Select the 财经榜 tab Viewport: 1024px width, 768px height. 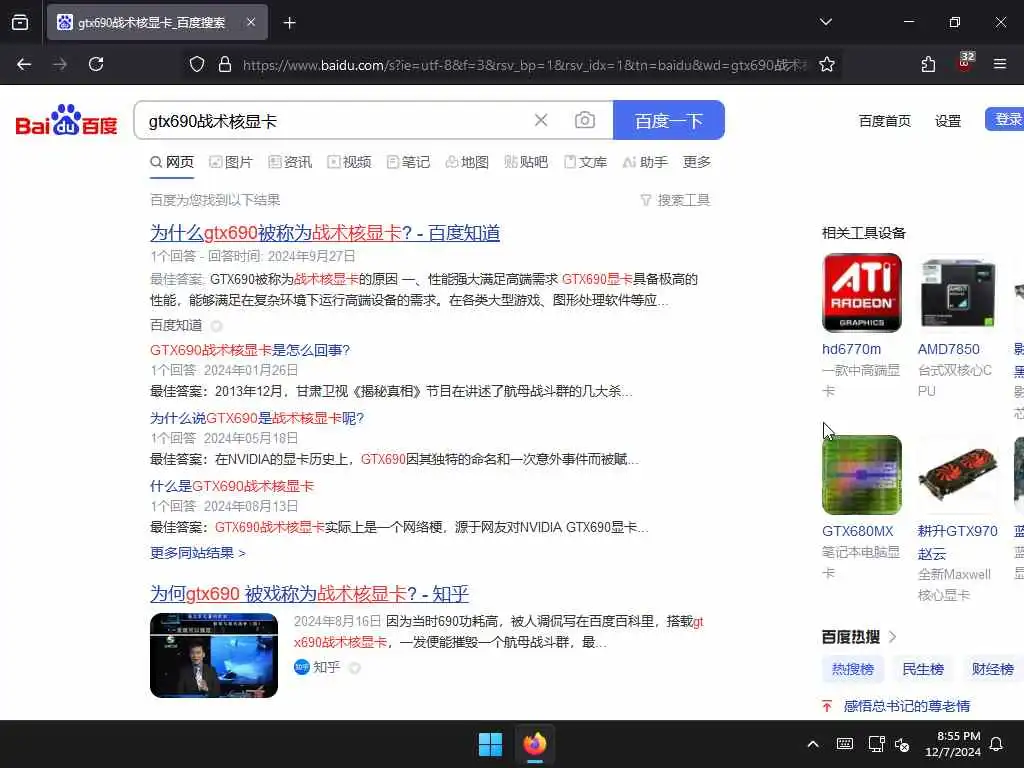pos(993,669)
